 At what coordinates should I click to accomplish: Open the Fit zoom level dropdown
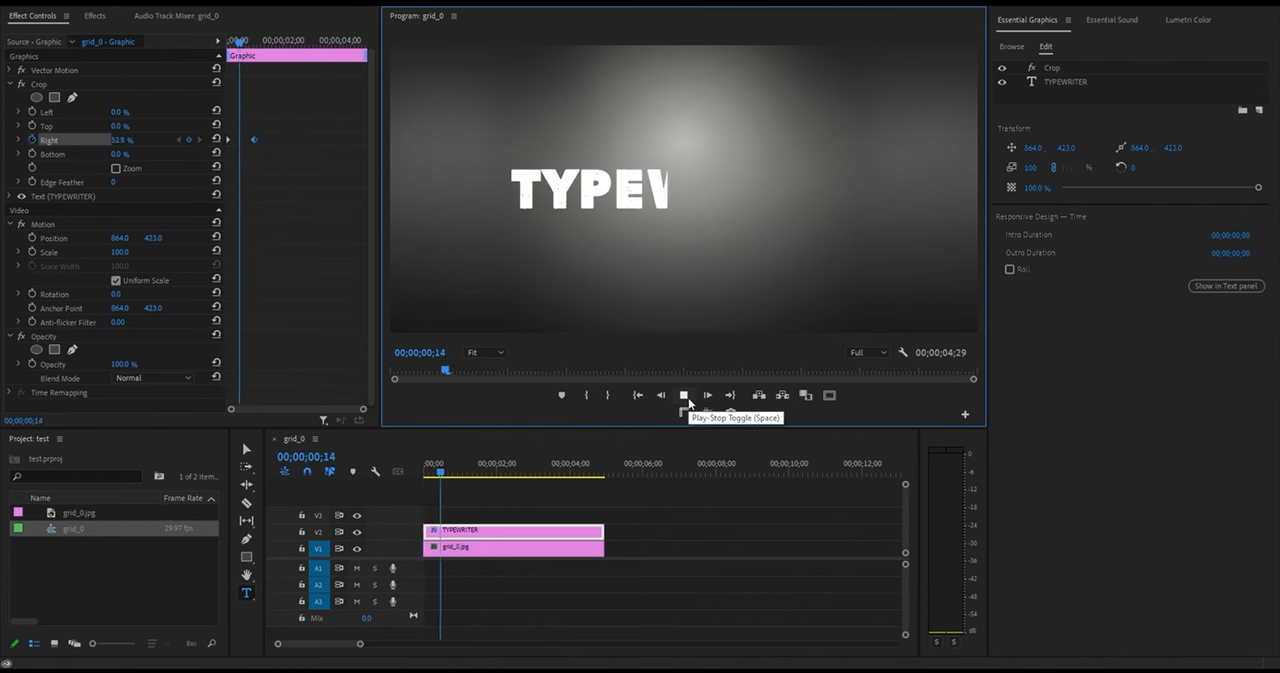pyautogui.click(x=486, y=352)
